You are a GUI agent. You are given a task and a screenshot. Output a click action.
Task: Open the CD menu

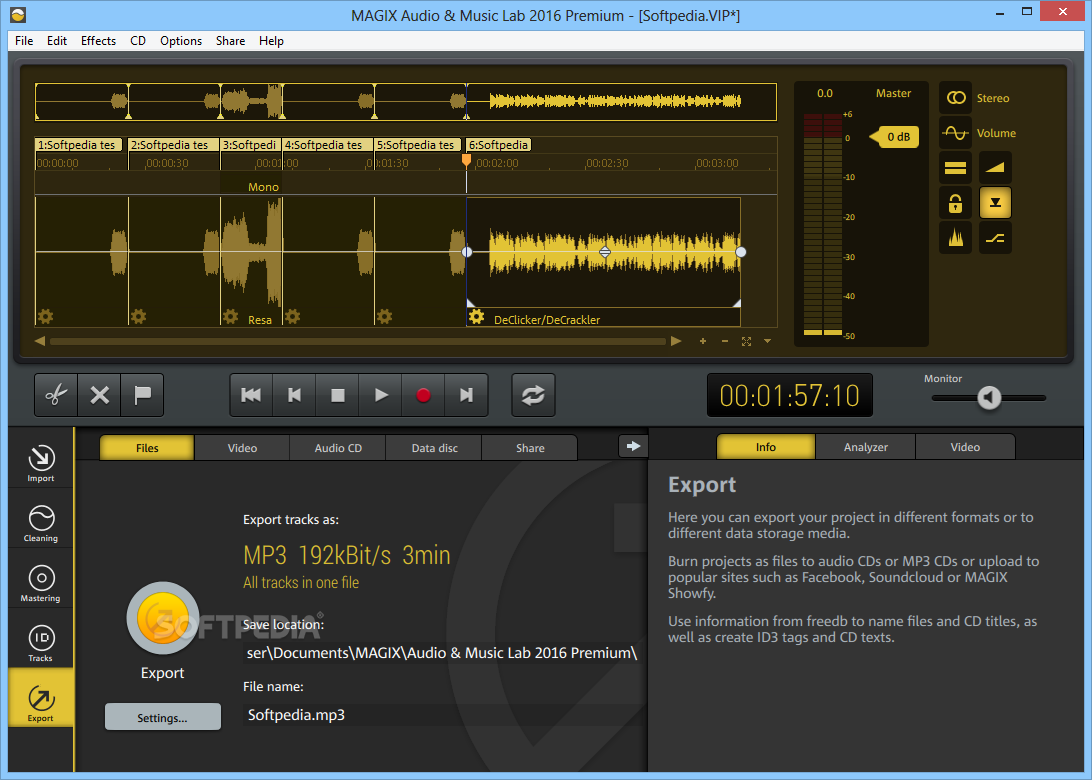pos(138,41)
